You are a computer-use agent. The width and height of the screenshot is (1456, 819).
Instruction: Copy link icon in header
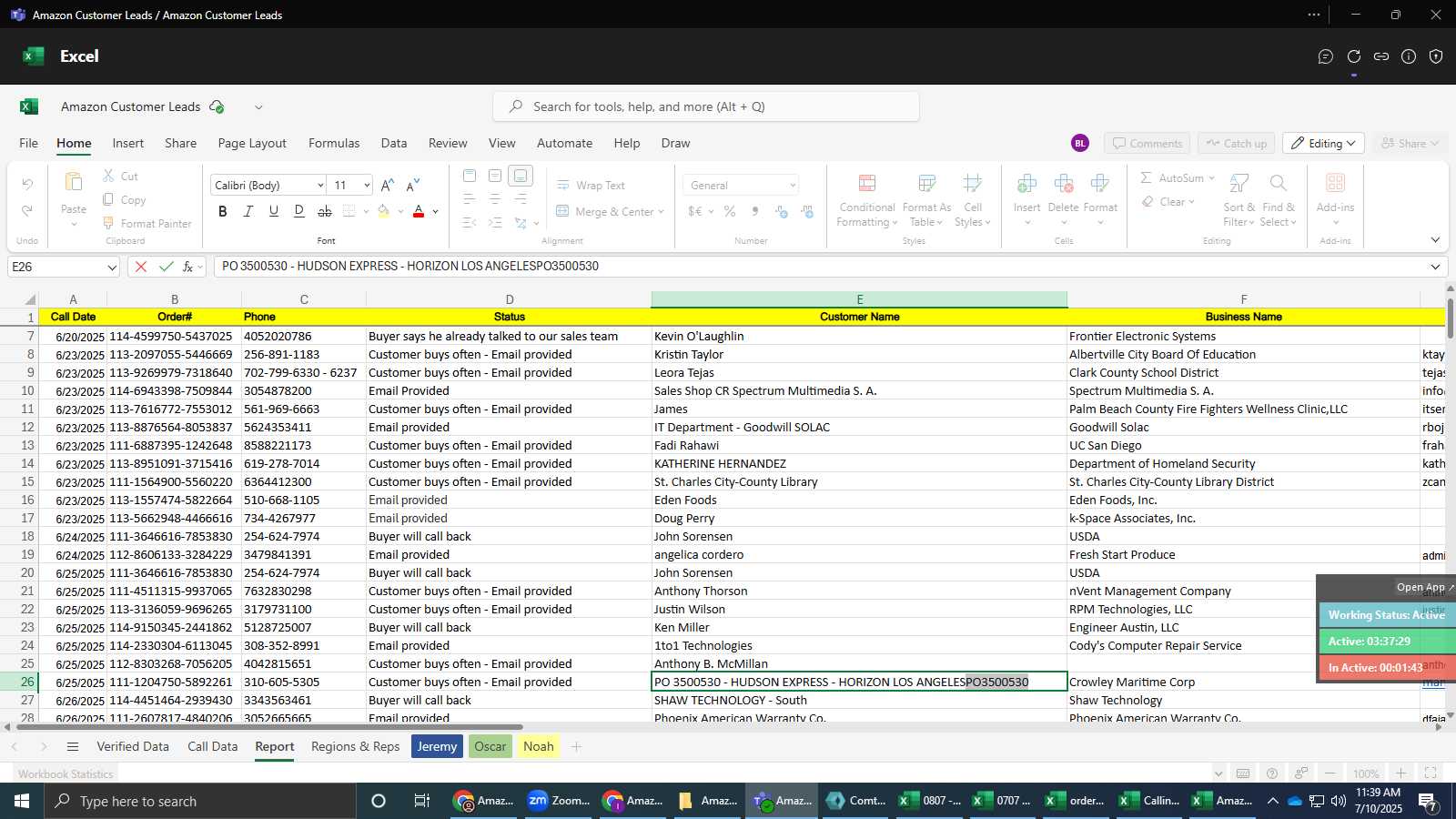(1381, 56)
